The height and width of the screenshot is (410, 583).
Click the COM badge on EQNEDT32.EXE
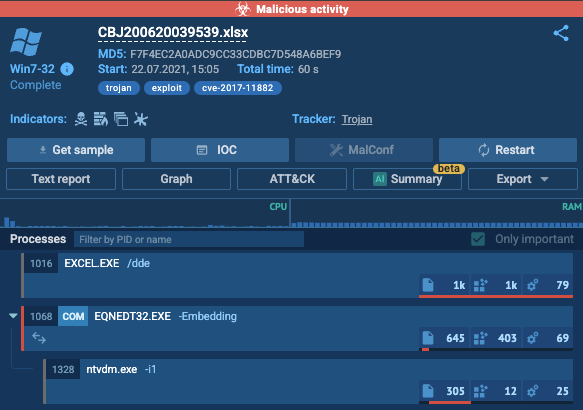click(73, 316)
